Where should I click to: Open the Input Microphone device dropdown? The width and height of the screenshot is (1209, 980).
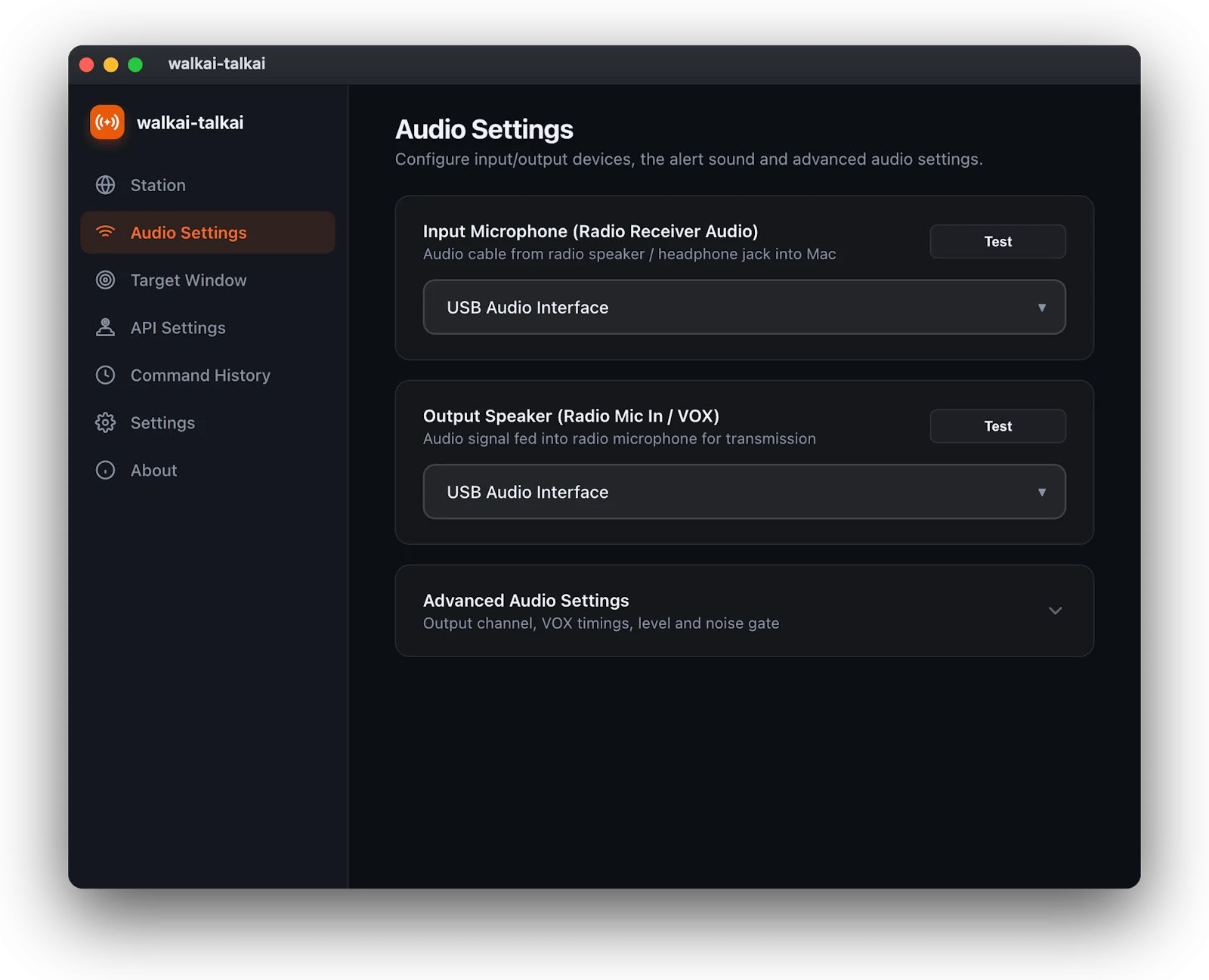744,308
